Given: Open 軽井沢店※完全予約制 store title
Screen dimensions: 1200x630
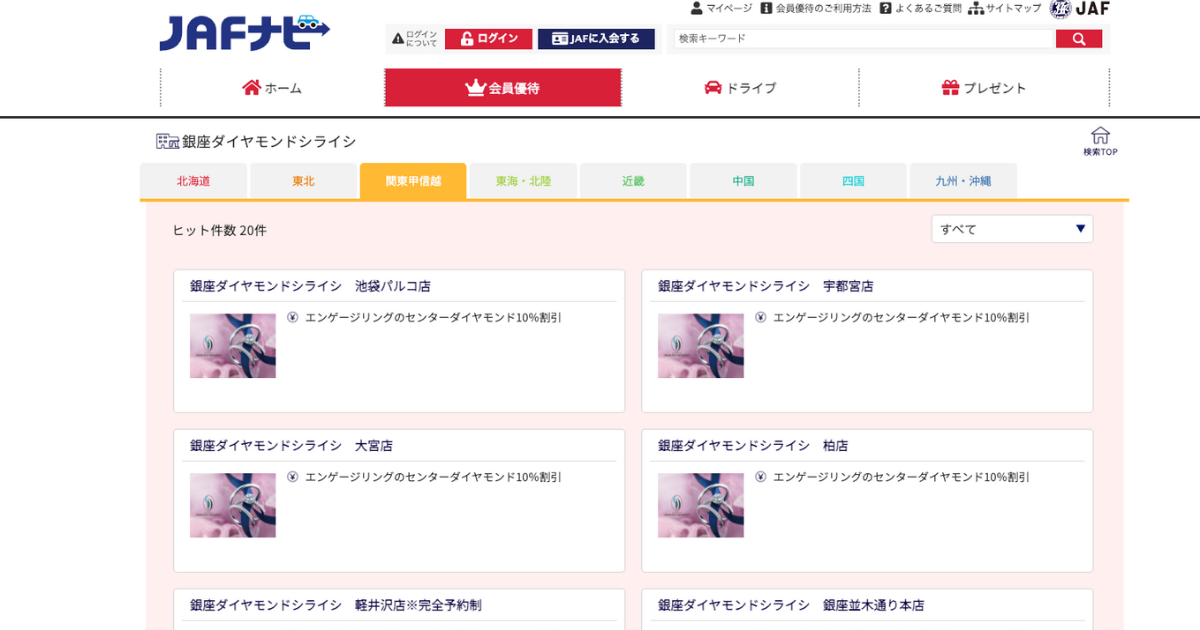Looking at the screenshot, I should coord(336,606).
